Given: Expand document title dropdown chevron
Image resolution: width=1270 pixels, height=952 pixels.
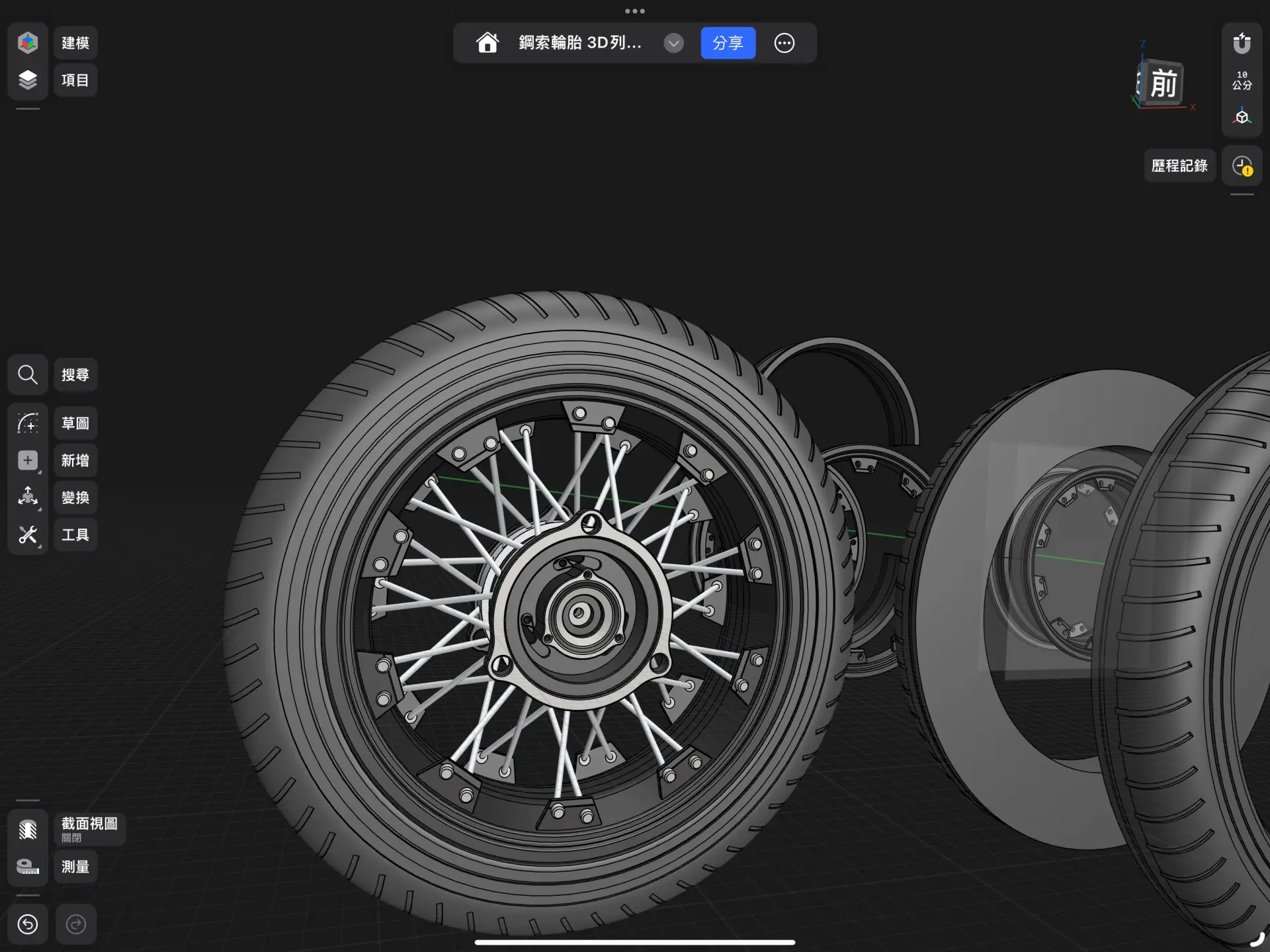Looking at the screenshot, I should 673,43.
